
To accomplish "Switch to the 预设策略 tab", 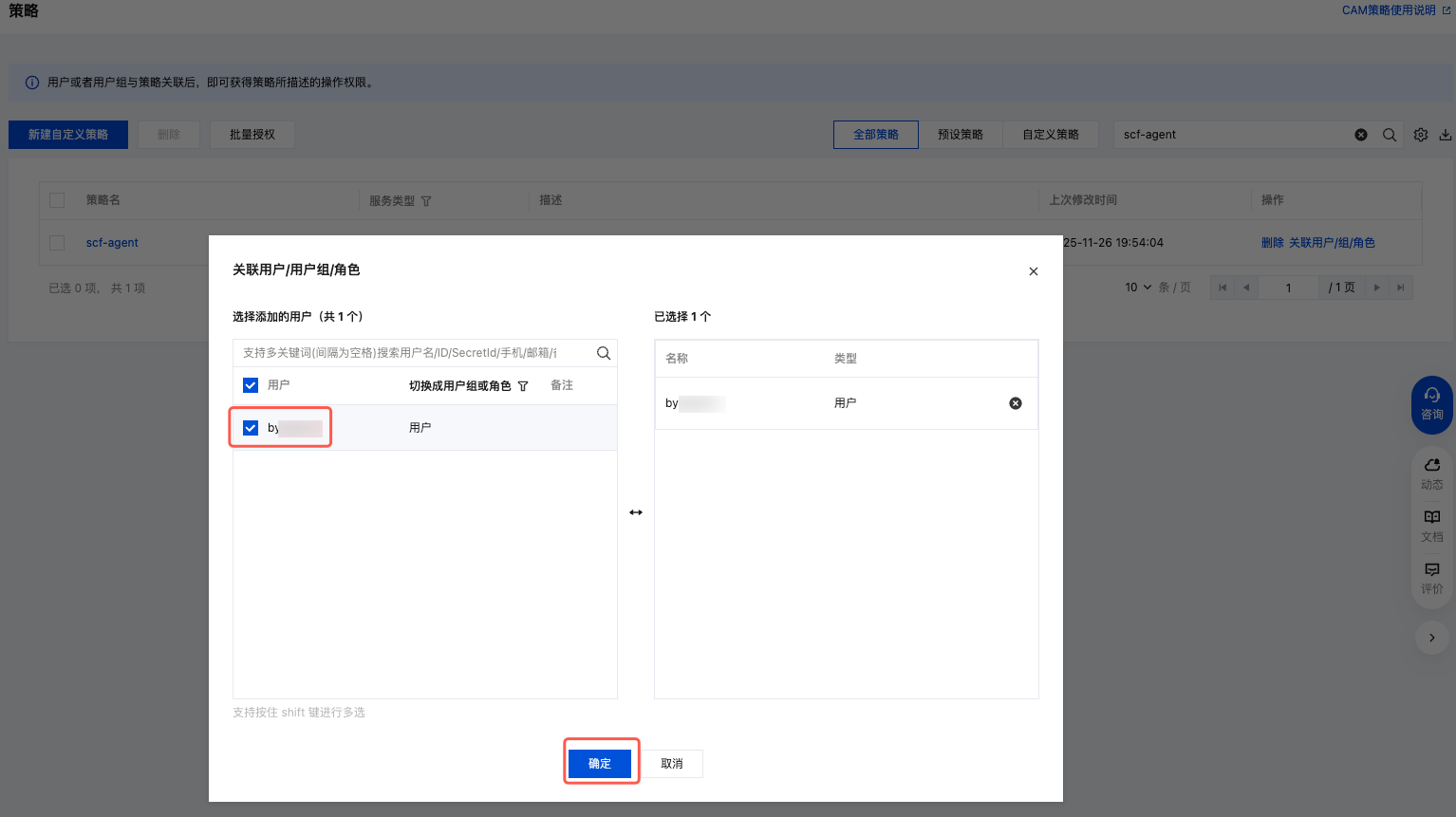I will point(960,135).
